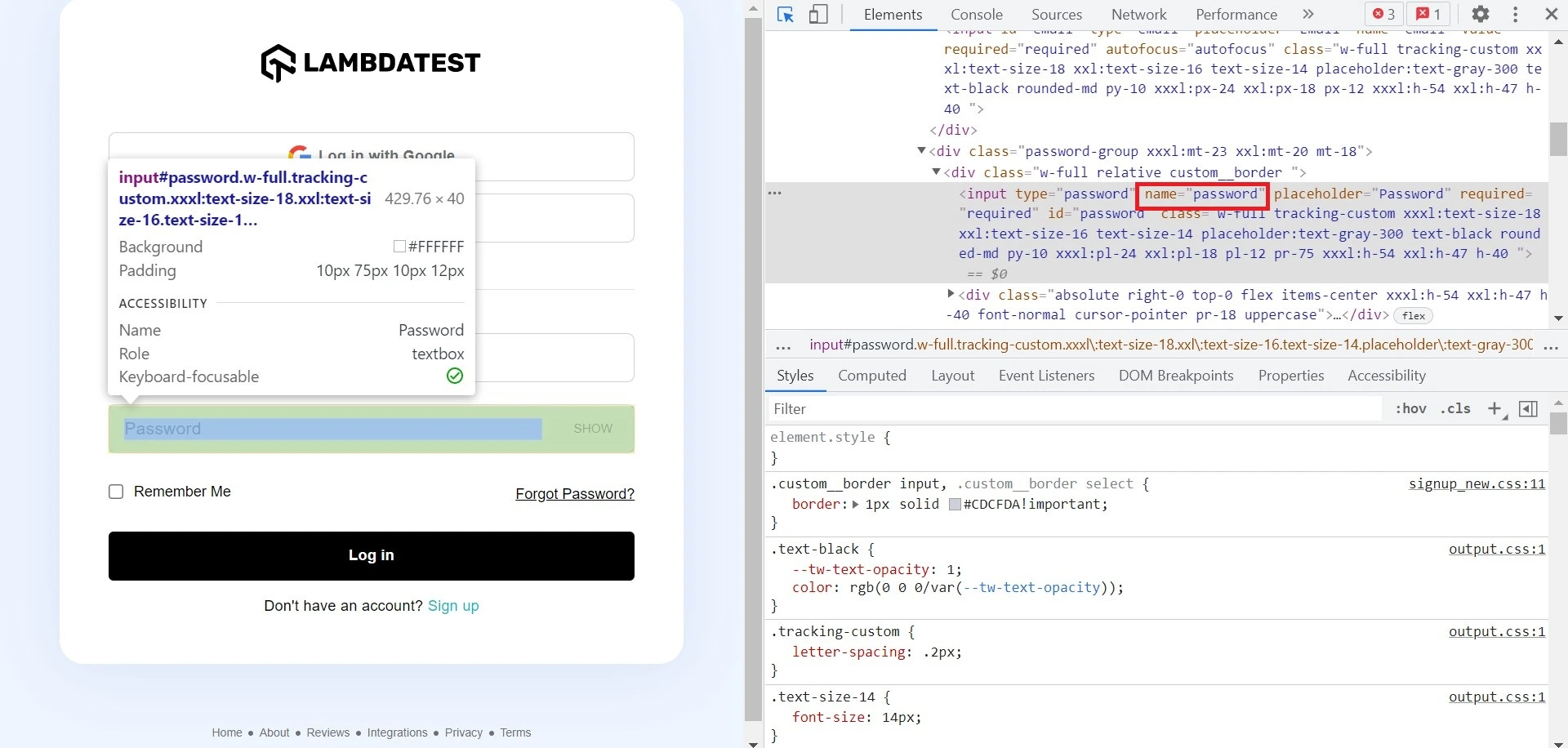Show more DevTools tabs with chevron
The image size is (1568, 748).
[1308, 15]
